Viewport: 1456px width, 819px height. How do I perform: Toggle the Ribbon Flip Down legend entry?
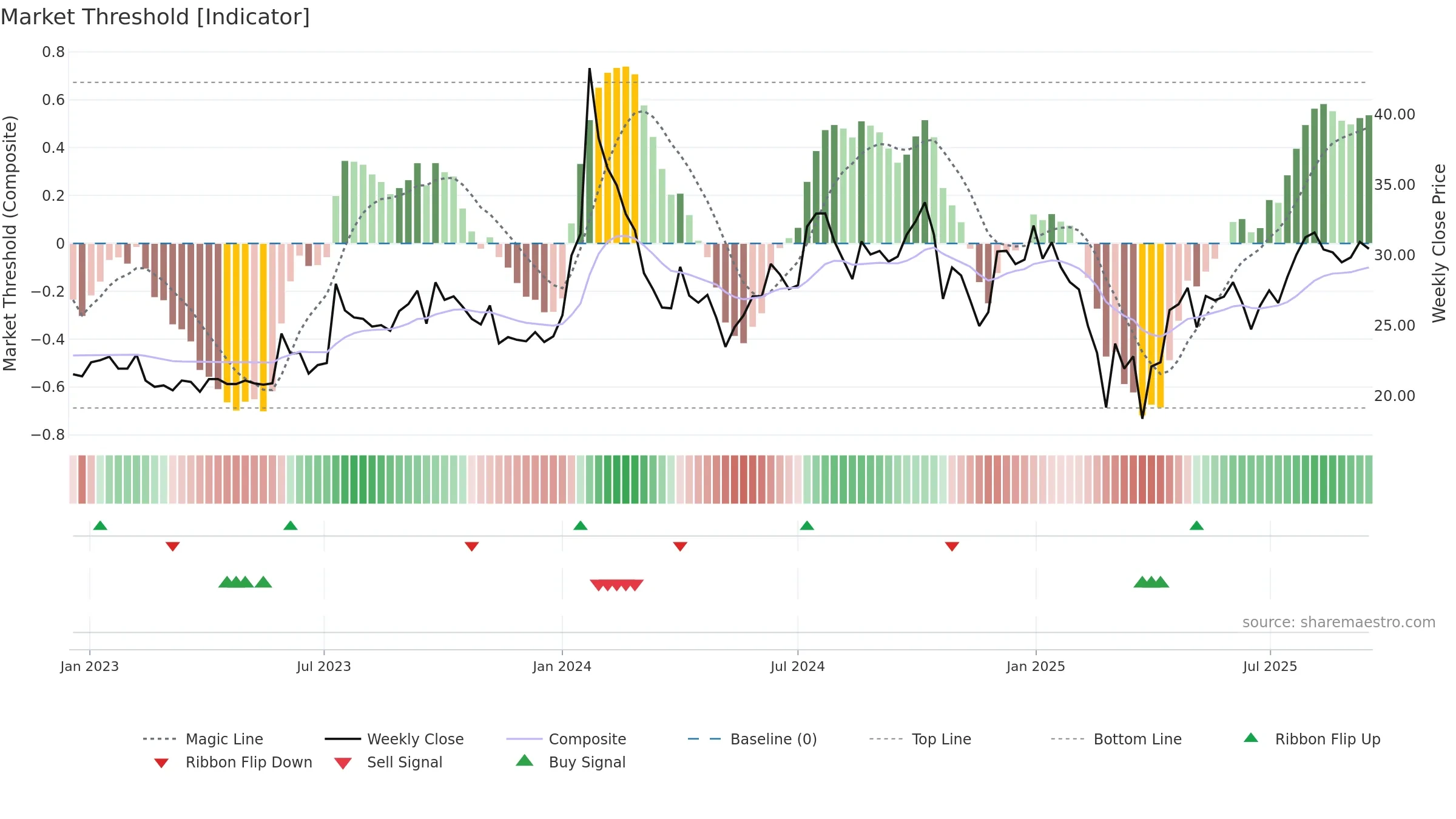coord(232,762)
